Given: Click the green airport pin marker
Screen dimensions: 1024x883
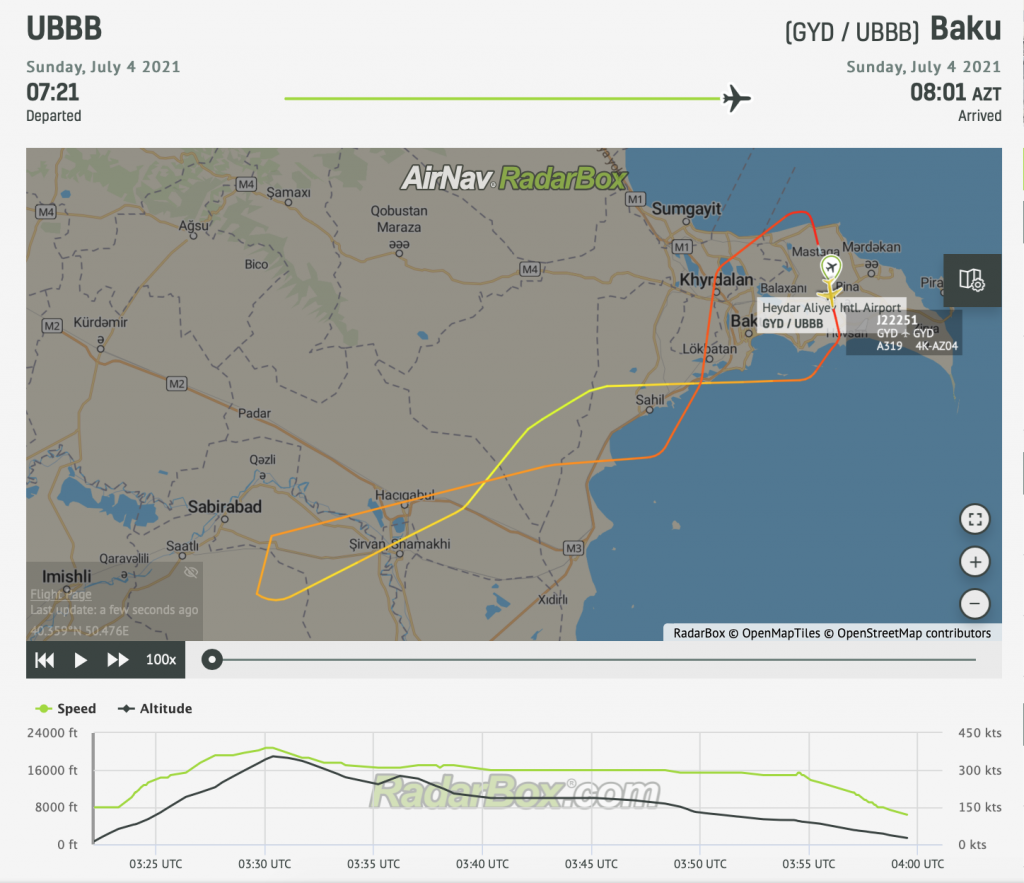Looking at the screenshot, I should click(x=831, y=268).
